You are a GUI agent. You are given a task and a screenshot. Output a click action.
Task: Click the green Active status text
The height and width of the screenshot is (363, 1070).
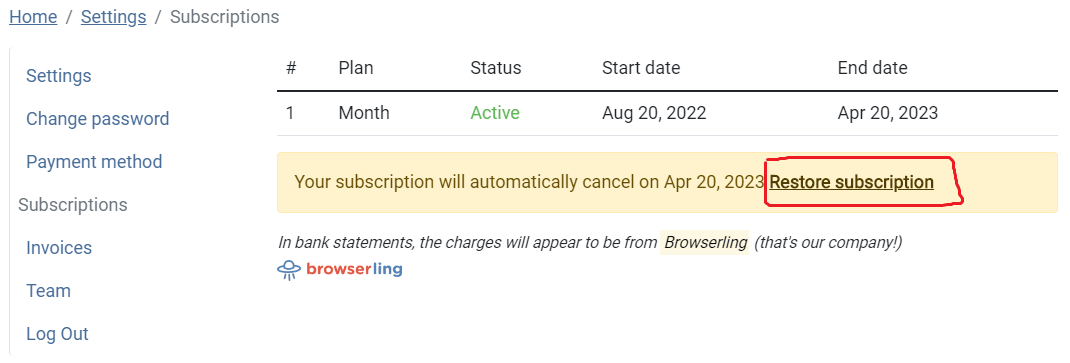tap(495, 113)
